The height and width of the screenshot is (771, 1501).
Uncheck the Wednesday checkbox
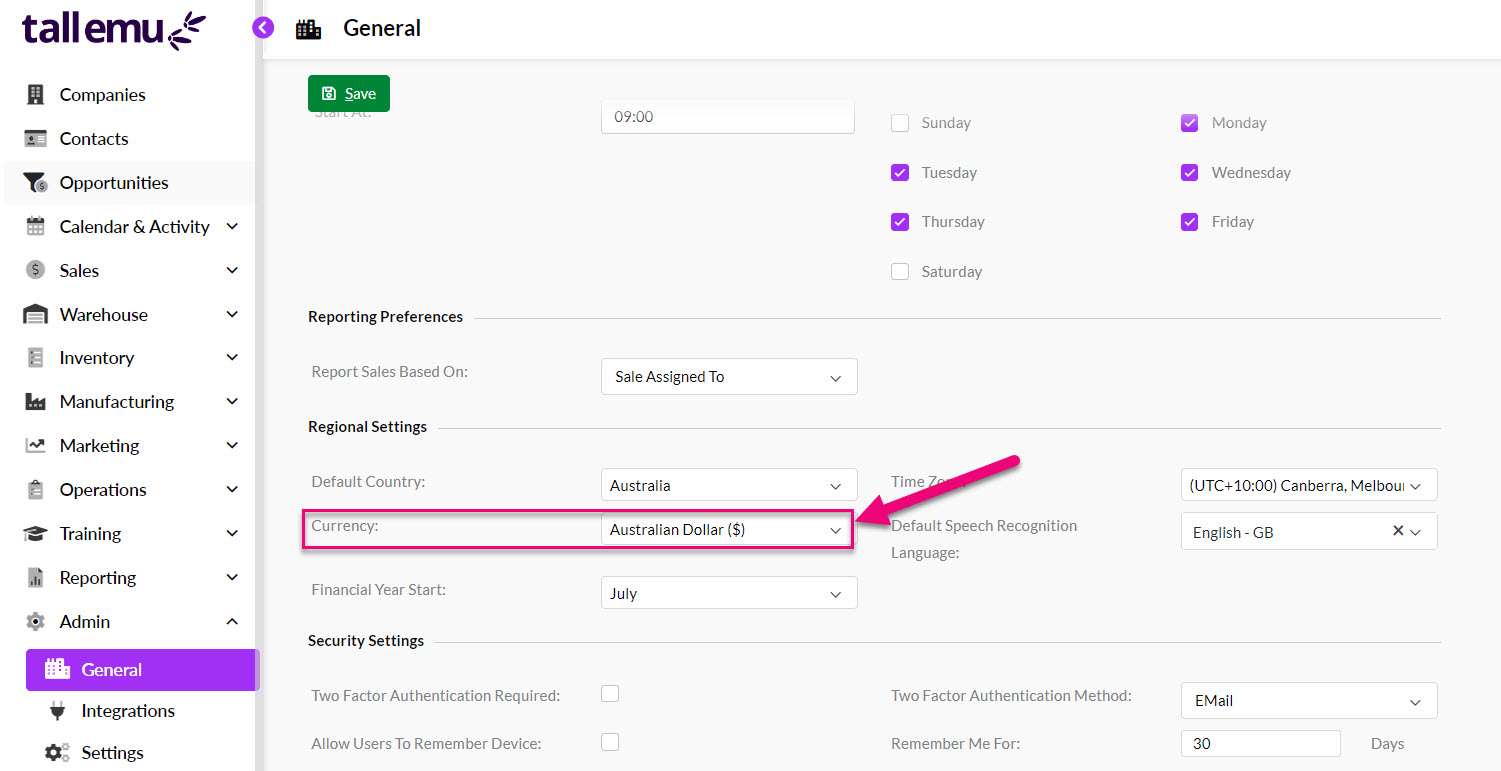[x=1190, y=172]
